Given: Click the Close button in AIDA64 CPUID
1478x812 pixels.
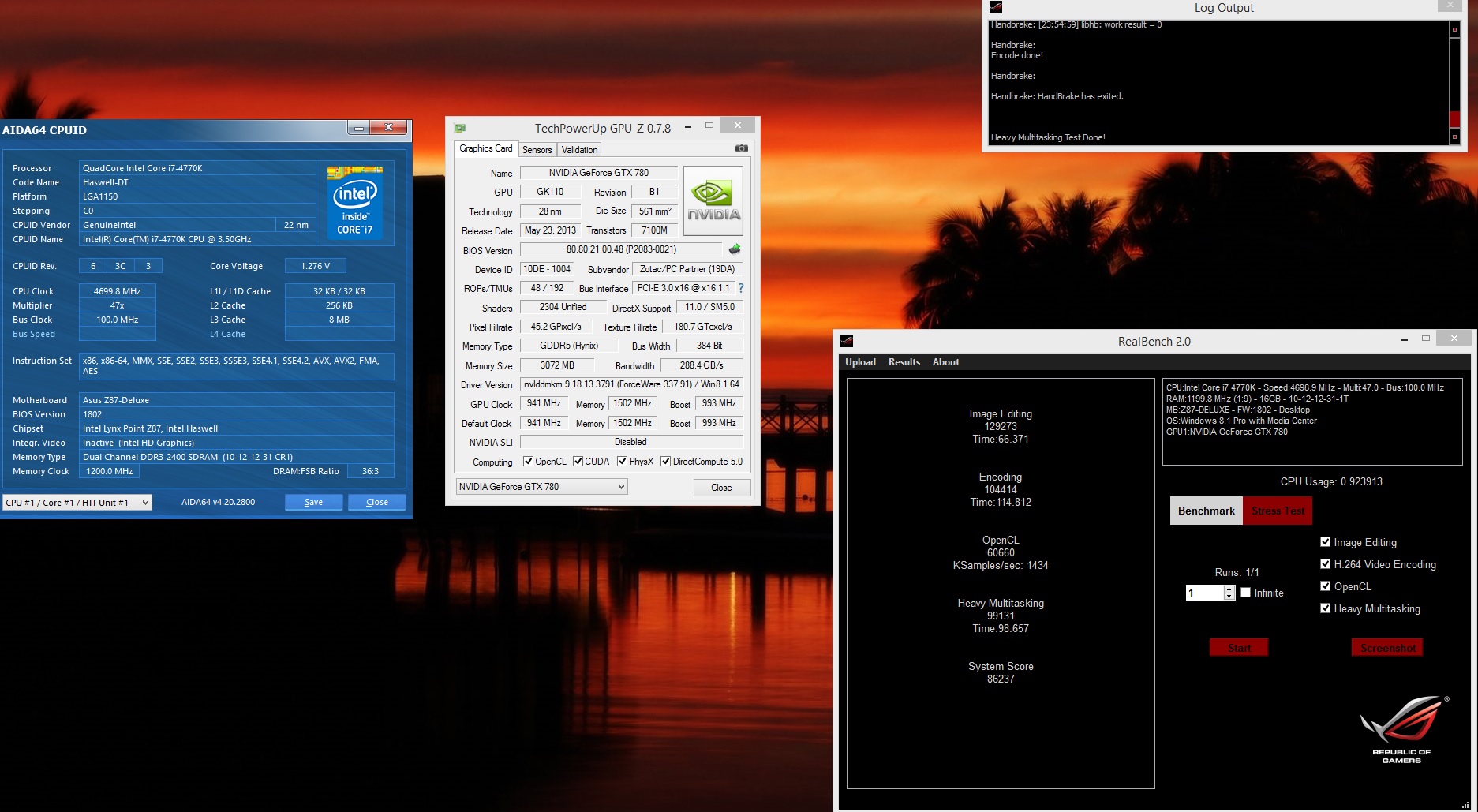Looking at the screenshot, I should (x=376, y=502).
